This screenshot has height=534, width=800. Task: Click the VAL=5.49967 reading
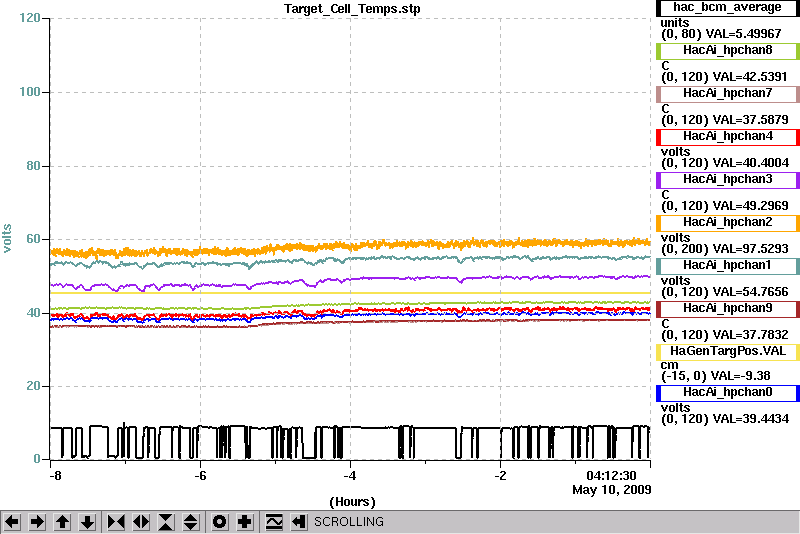tap(743, 34)
